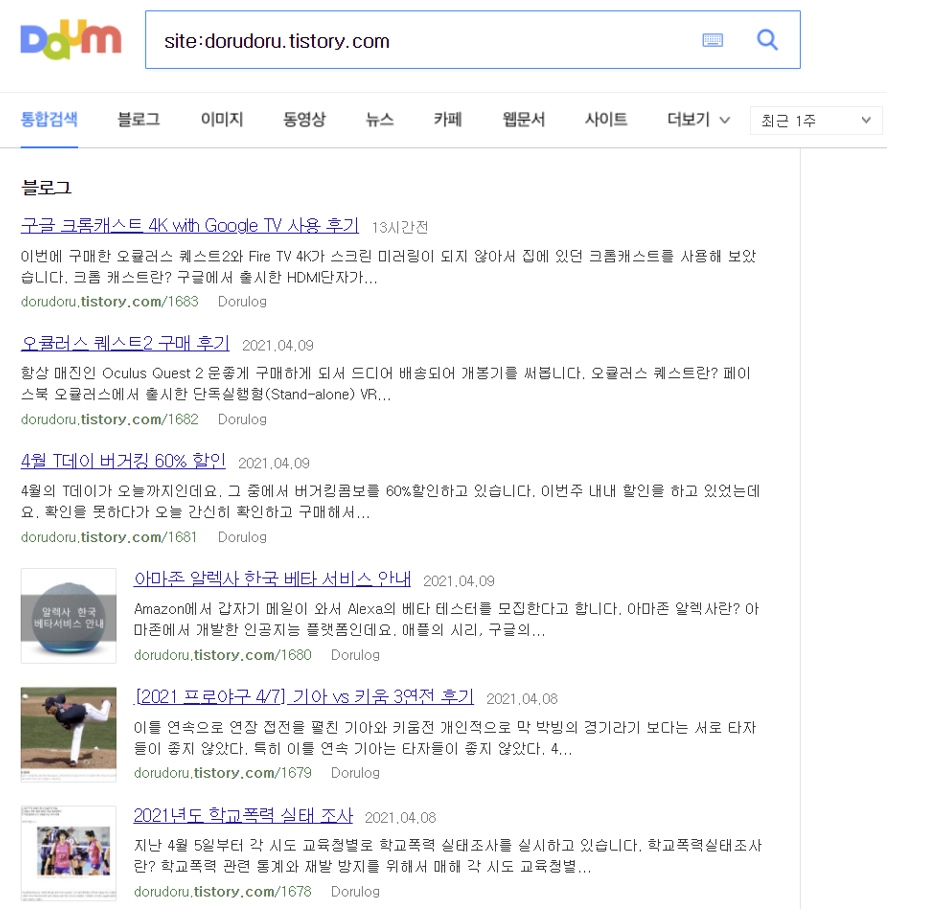This screenshot has width=932, height=912.
Task: Switch to the 이미지 tab
Action: click(222, 119)
